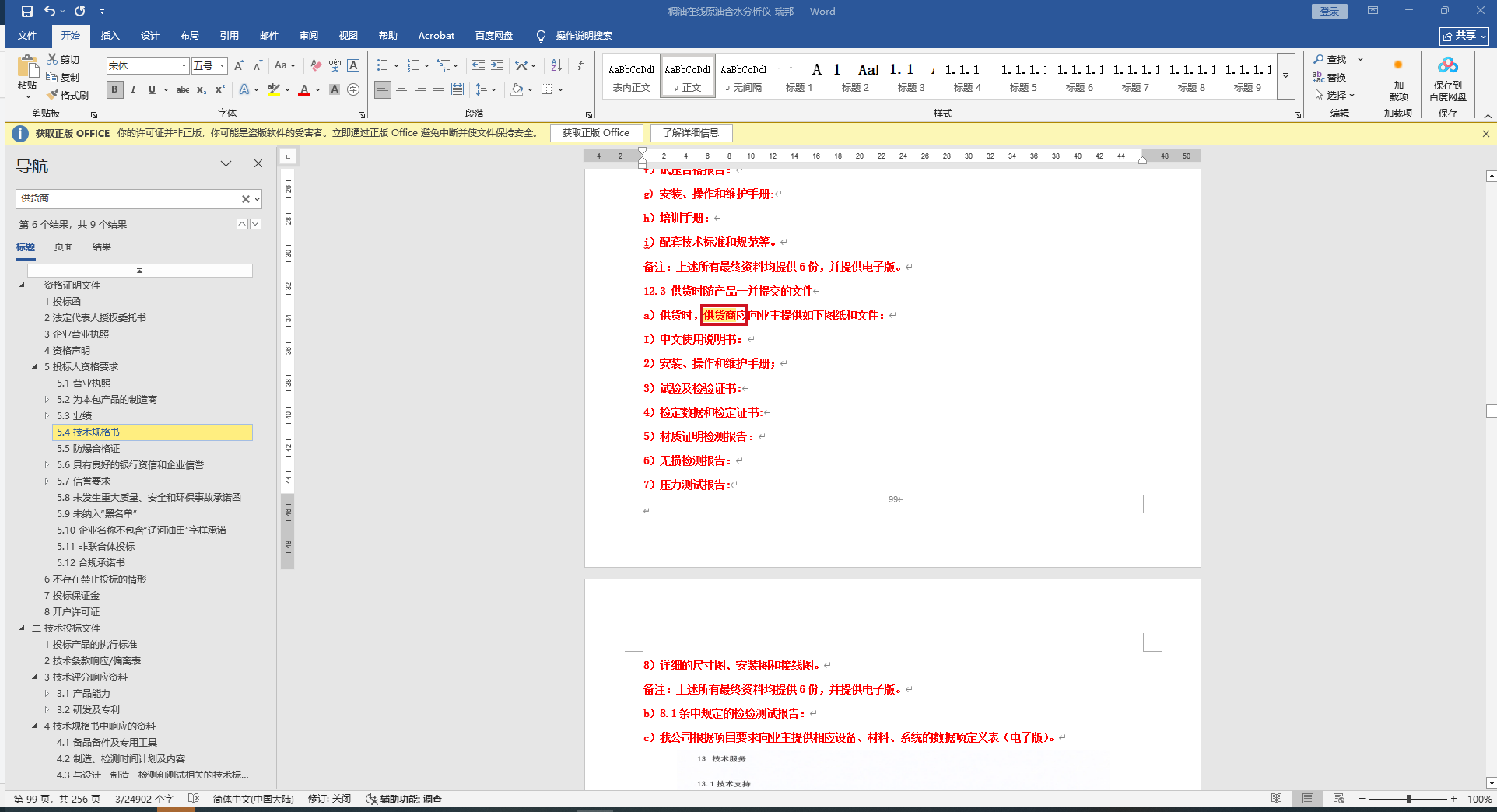This screenshot has width=1497, height=812.
Task: Justify the paragraph text
Action: [x=439, y=89]
